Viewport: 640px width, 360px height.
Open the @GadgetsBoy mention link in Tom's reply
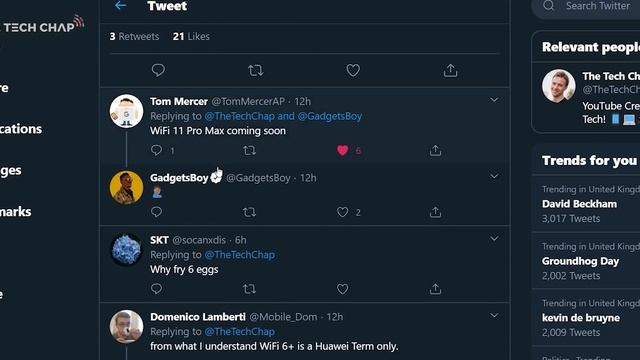point(329,116)
